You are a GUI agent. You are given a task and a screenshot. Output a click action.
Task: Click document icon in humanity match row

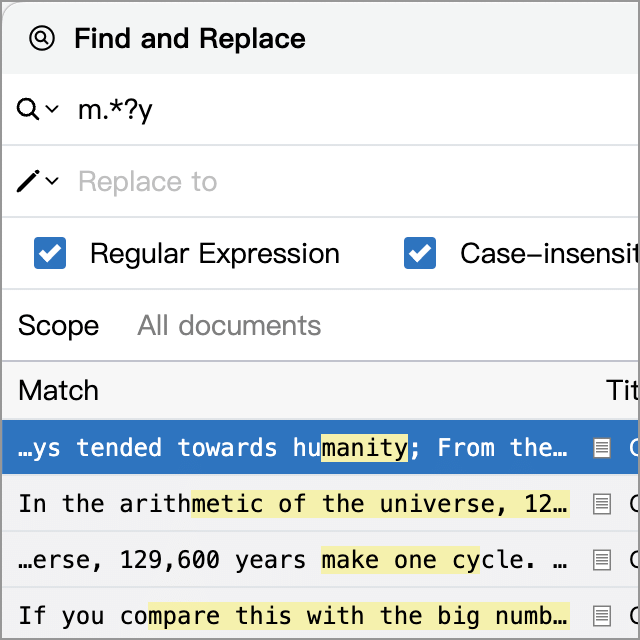click(x=602, y=448)
